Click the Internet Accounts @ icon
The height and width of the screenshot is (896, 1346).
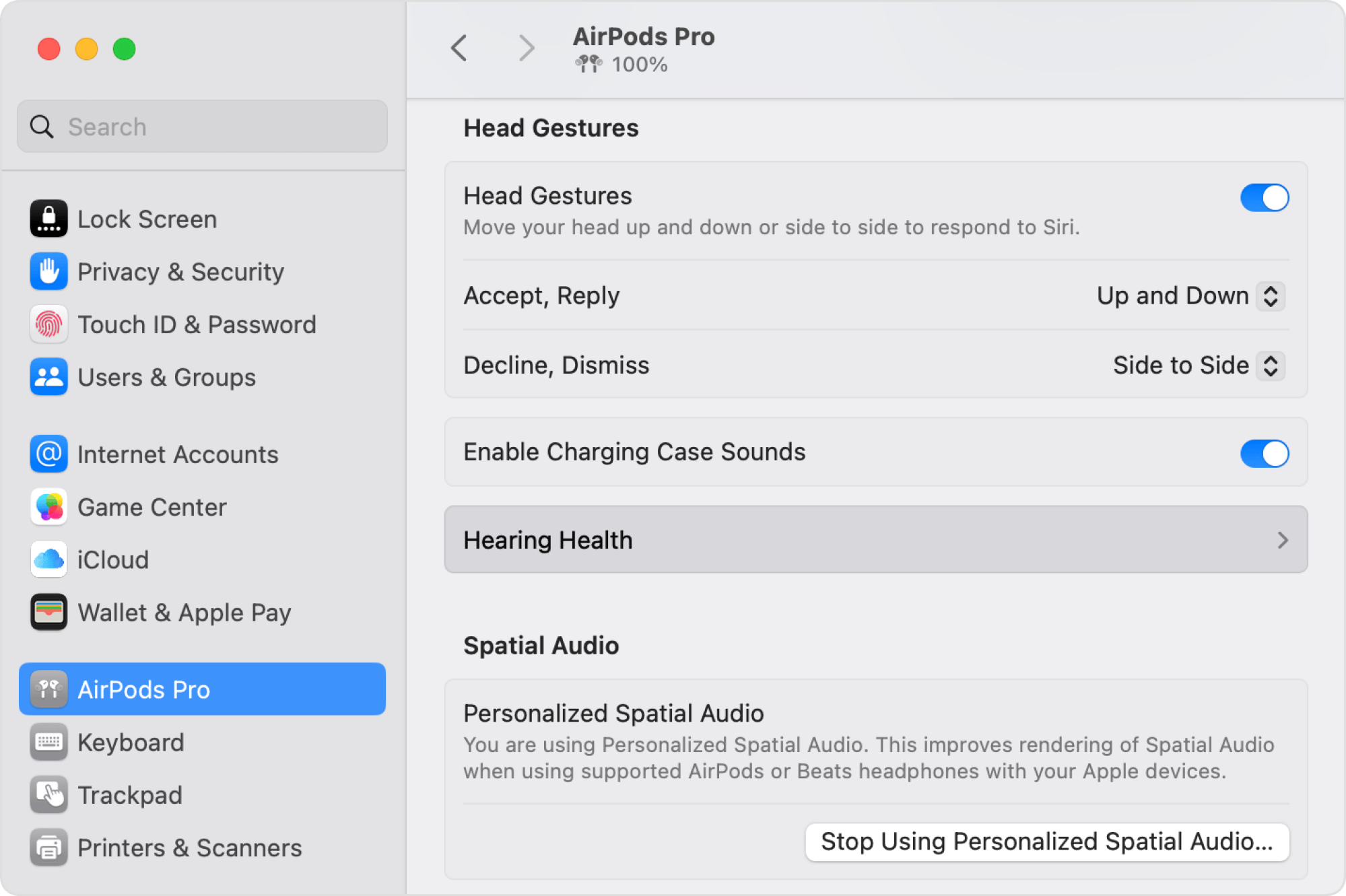click(48, 454)
